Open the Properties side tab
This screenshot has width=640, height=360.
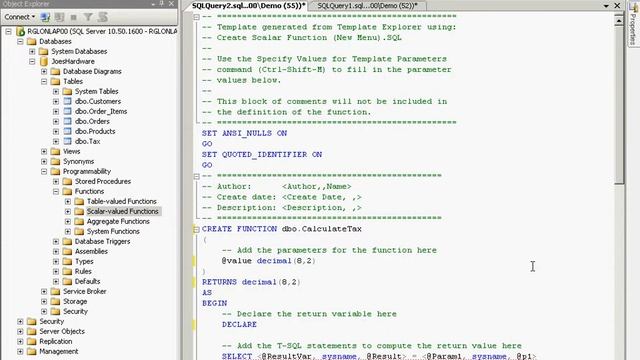pyautogui.click(x=633, y=24)
